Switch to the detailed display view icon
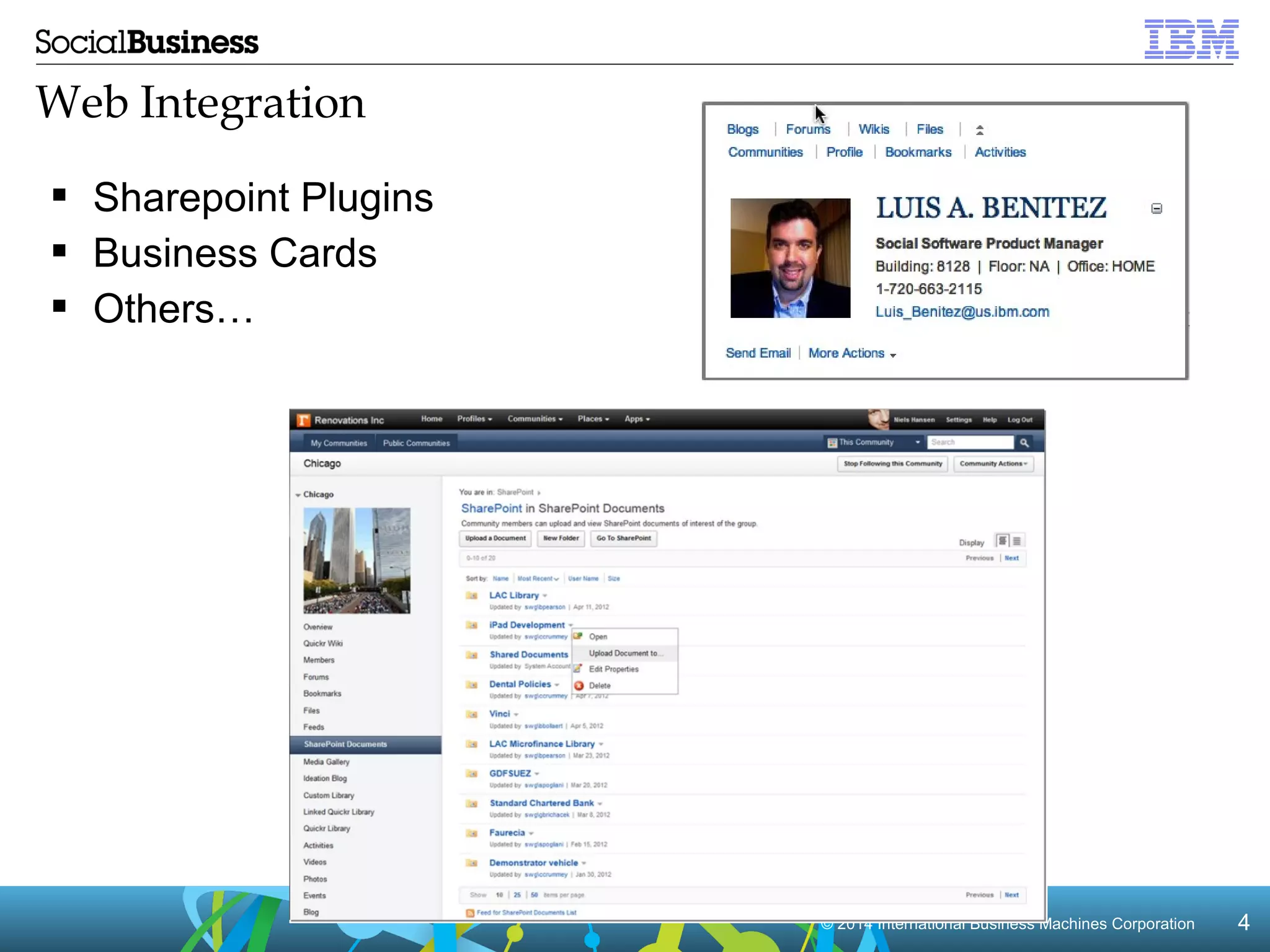 coord(1003,541)
